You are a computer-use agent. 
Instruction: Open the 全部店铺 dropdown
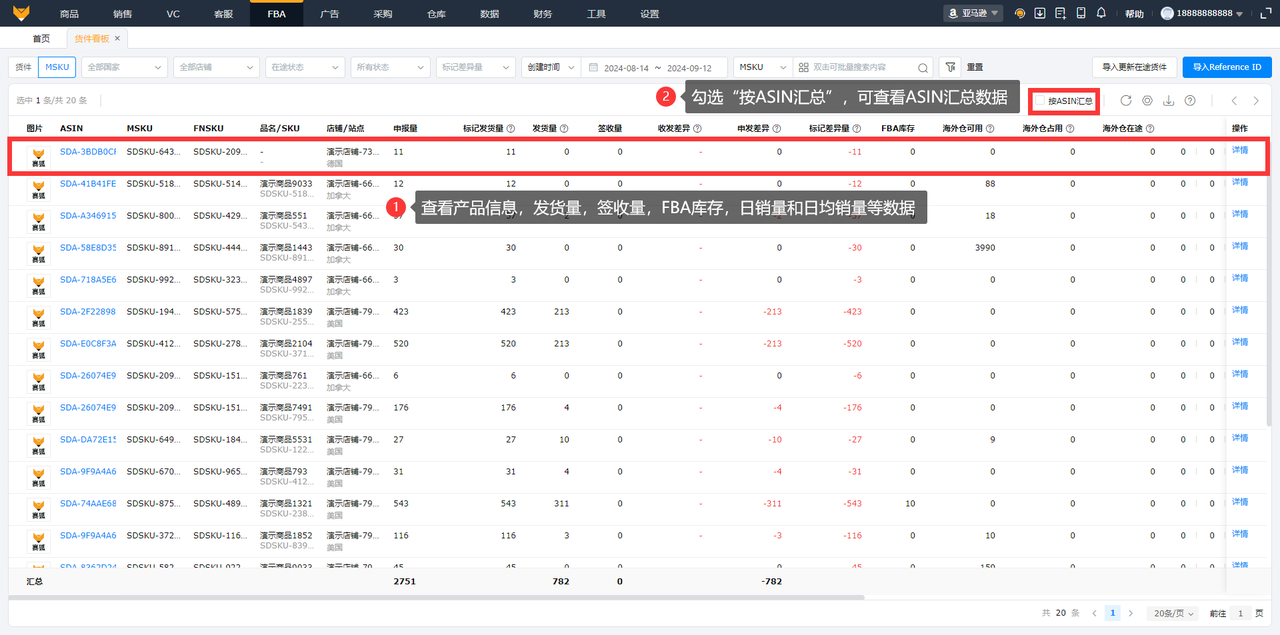[x=214, y=67]
